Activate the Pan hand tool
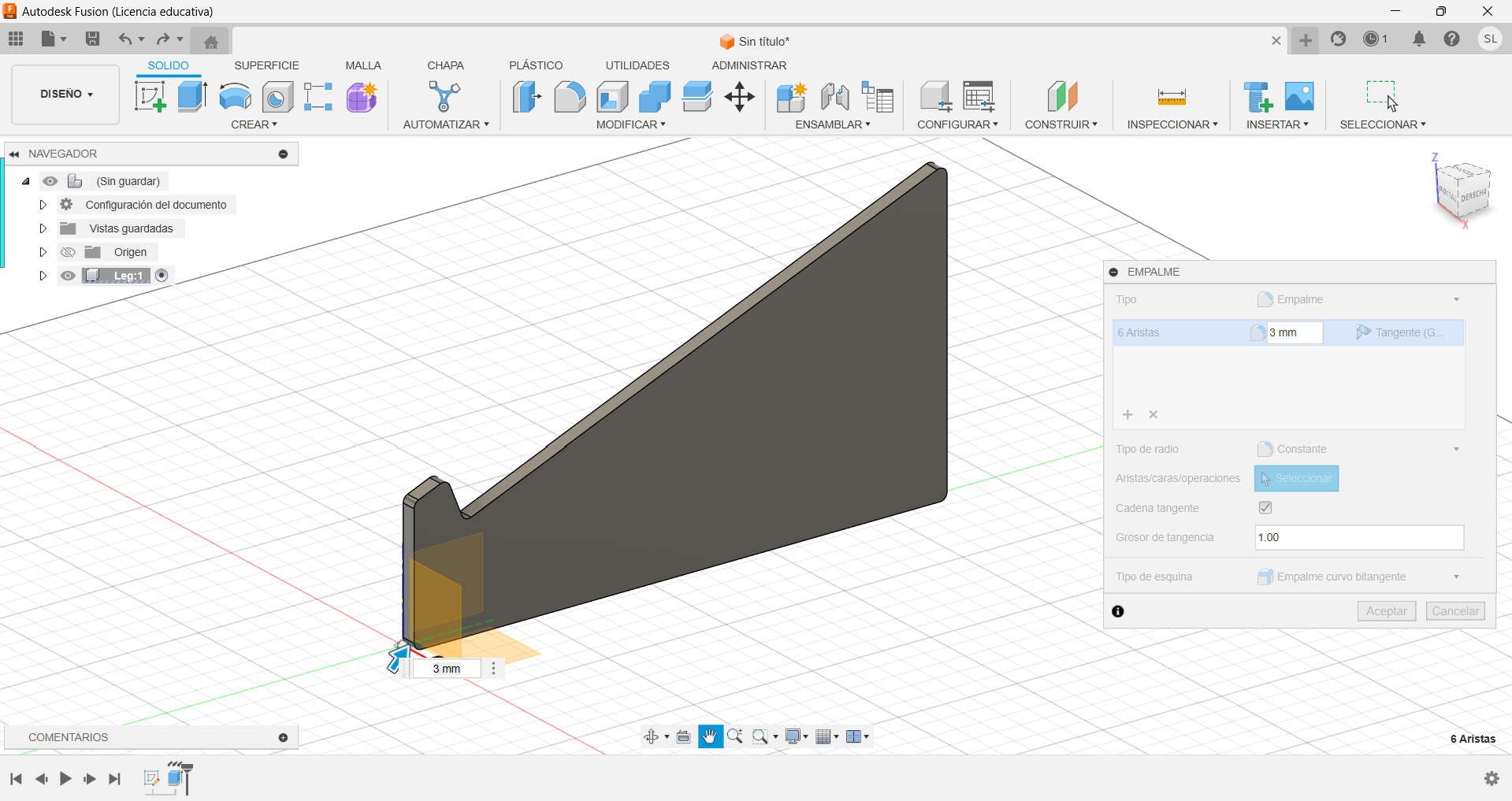 (x=710, y=736)
